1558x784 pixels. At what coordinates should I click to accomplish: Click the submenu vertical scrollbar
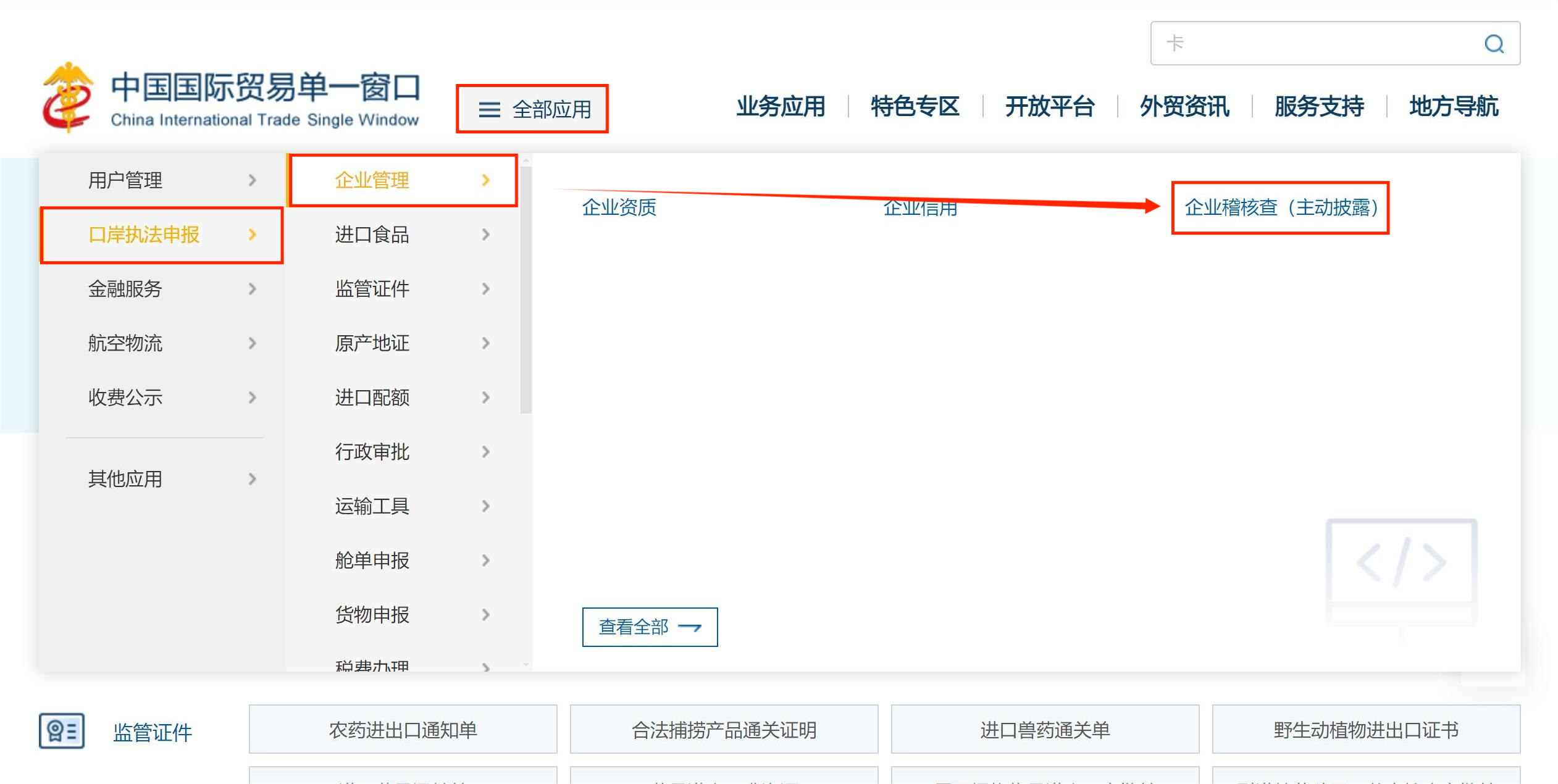tap(526, 290)
